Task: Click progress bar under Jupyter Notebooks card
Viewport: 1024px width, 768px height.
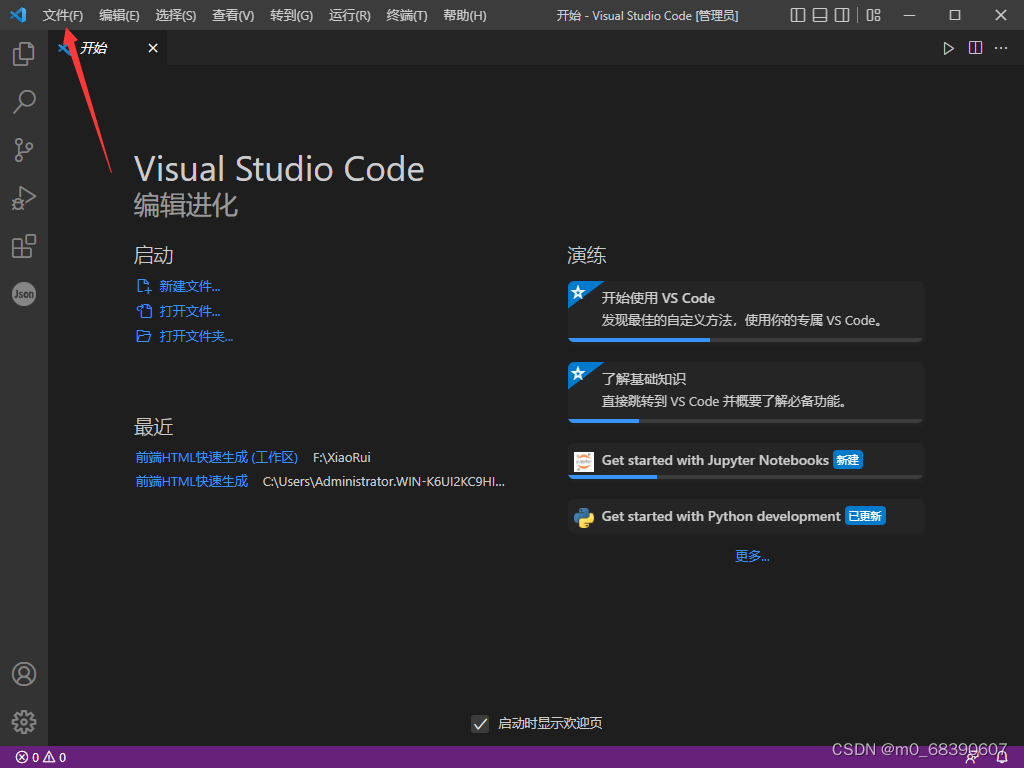Action: point(745,477)
